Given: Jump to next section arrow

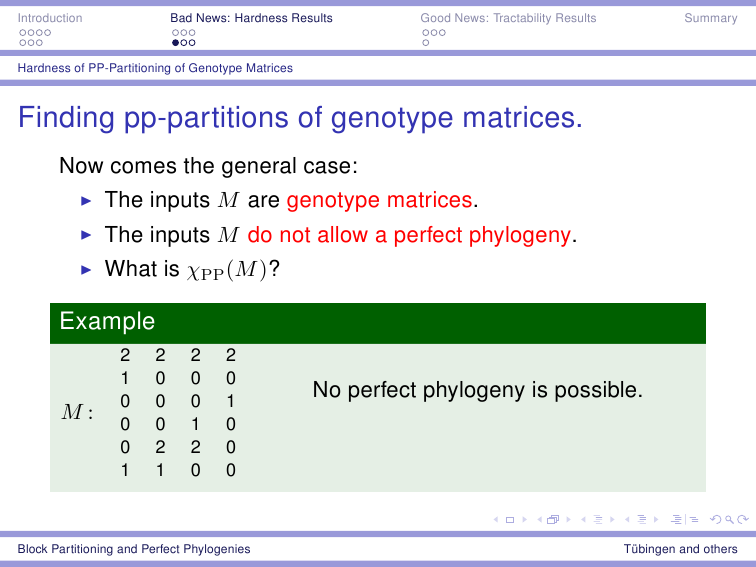Looking at the screenshot, I should click(x=656, y=520).
